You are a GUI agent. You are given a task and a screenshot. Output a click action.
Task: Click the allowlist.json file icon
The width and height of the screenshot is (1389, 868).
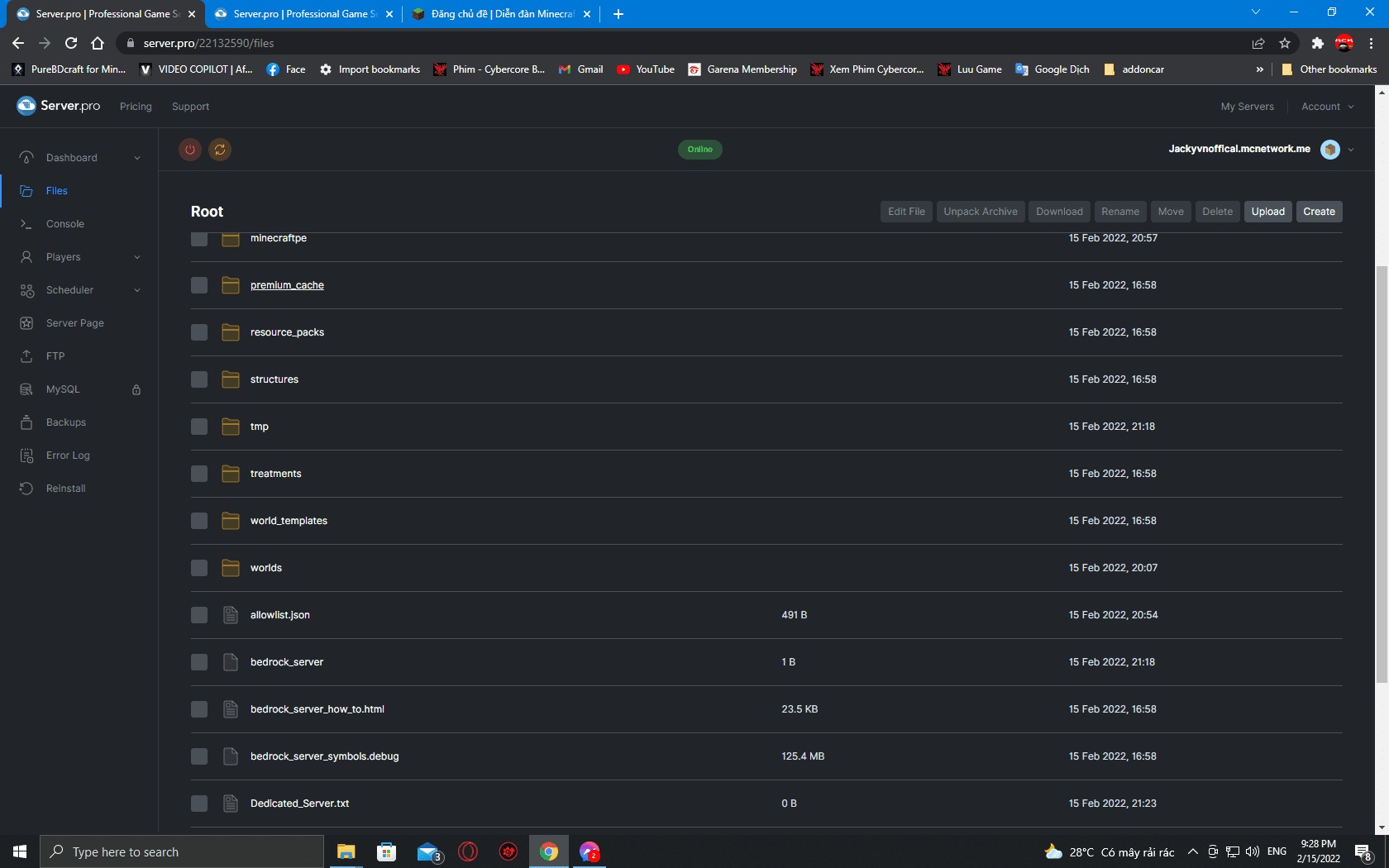coord(231,615)
